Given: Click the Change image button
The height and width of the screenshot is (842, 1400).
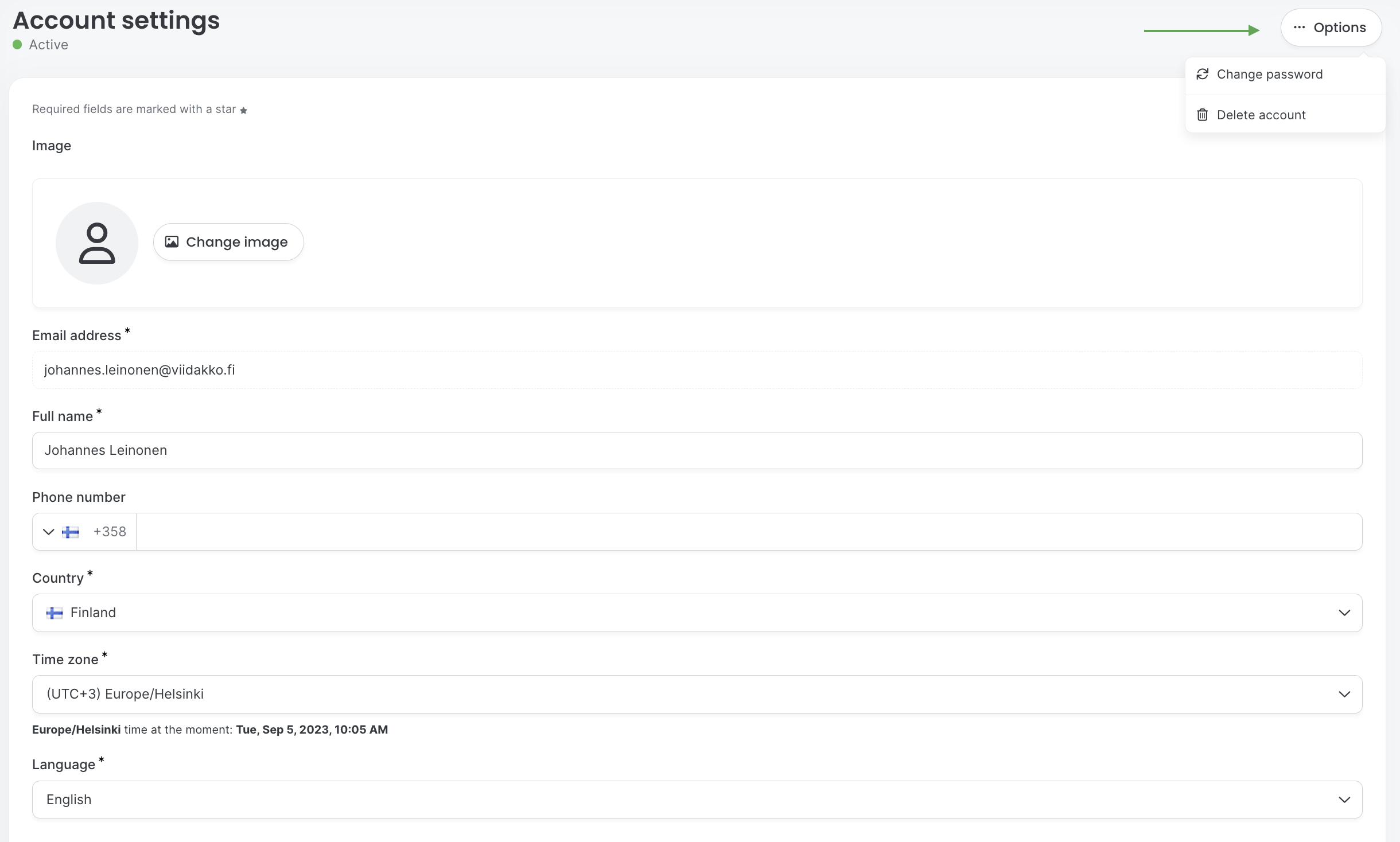Looking at the screenshot, I should tap(228, 242).
